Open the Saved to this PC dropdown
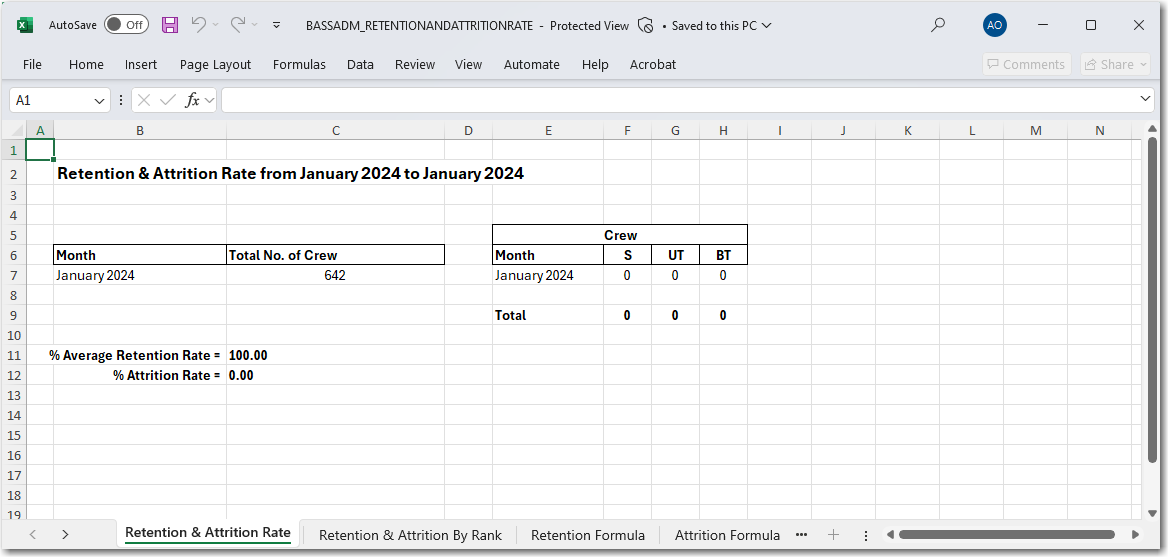The height and width of the screenshot is (557, 1168). [767, 26]
